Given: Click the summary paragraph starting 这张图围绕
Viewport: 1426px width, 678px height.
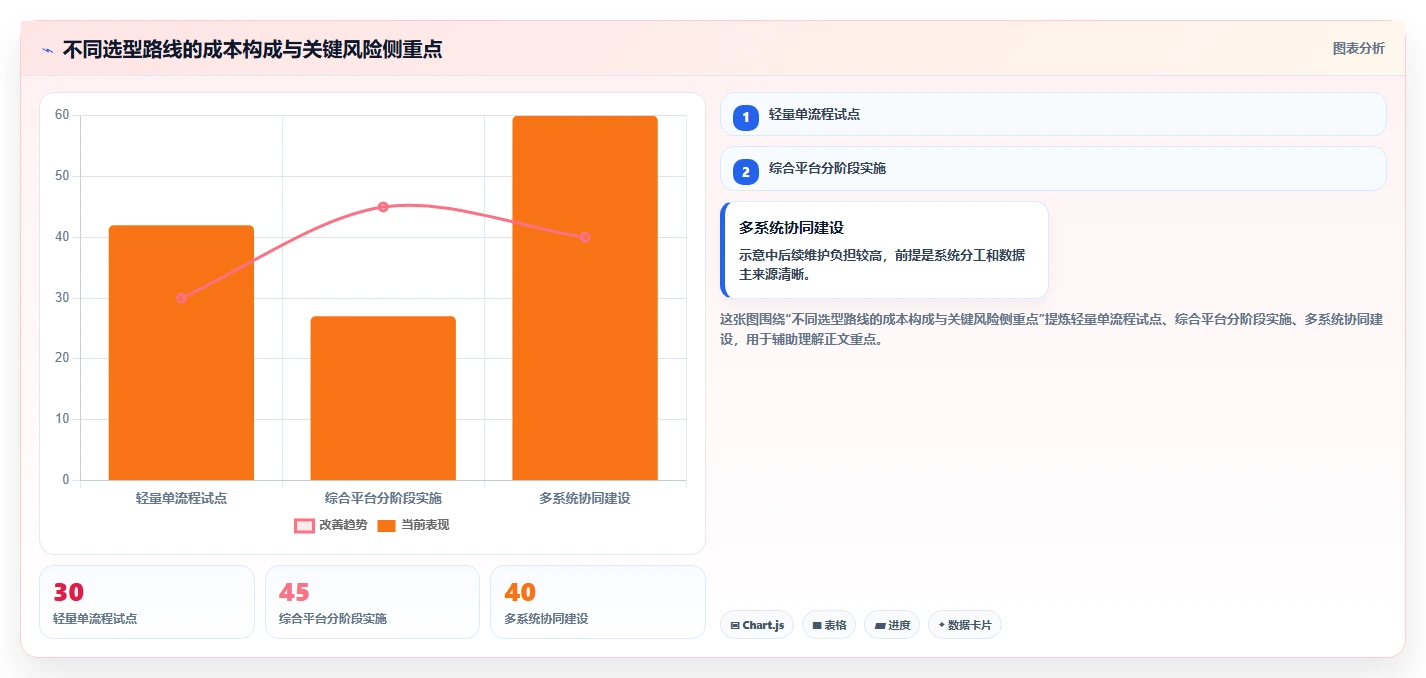Looking at the screenshot, I should pos(1052,329).
